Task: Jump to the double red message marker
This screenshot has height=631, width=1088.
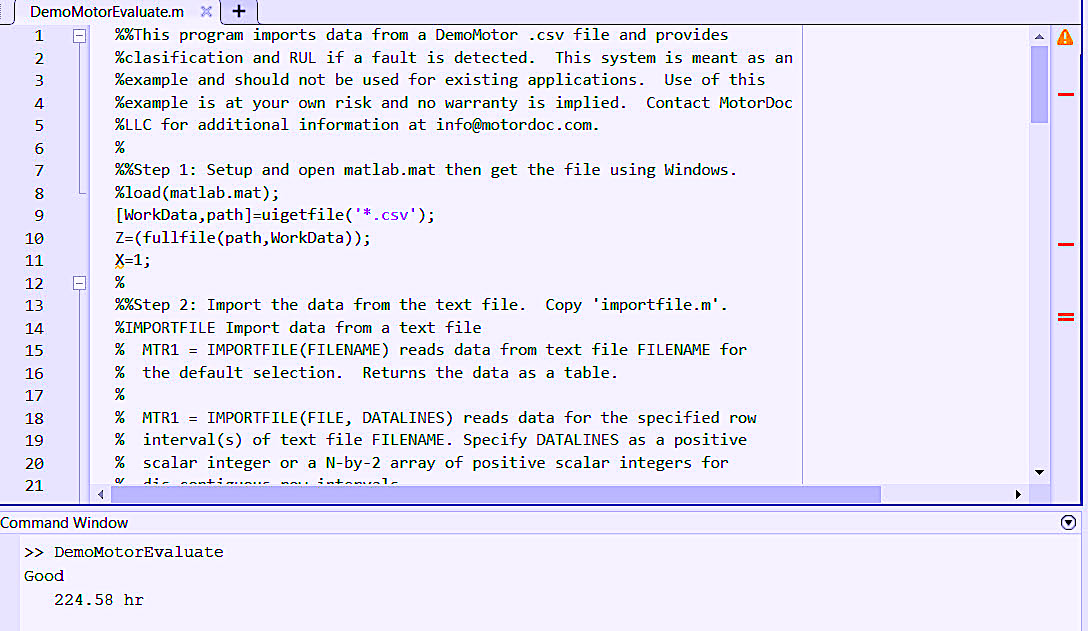Action: [x=1066, y=317]
